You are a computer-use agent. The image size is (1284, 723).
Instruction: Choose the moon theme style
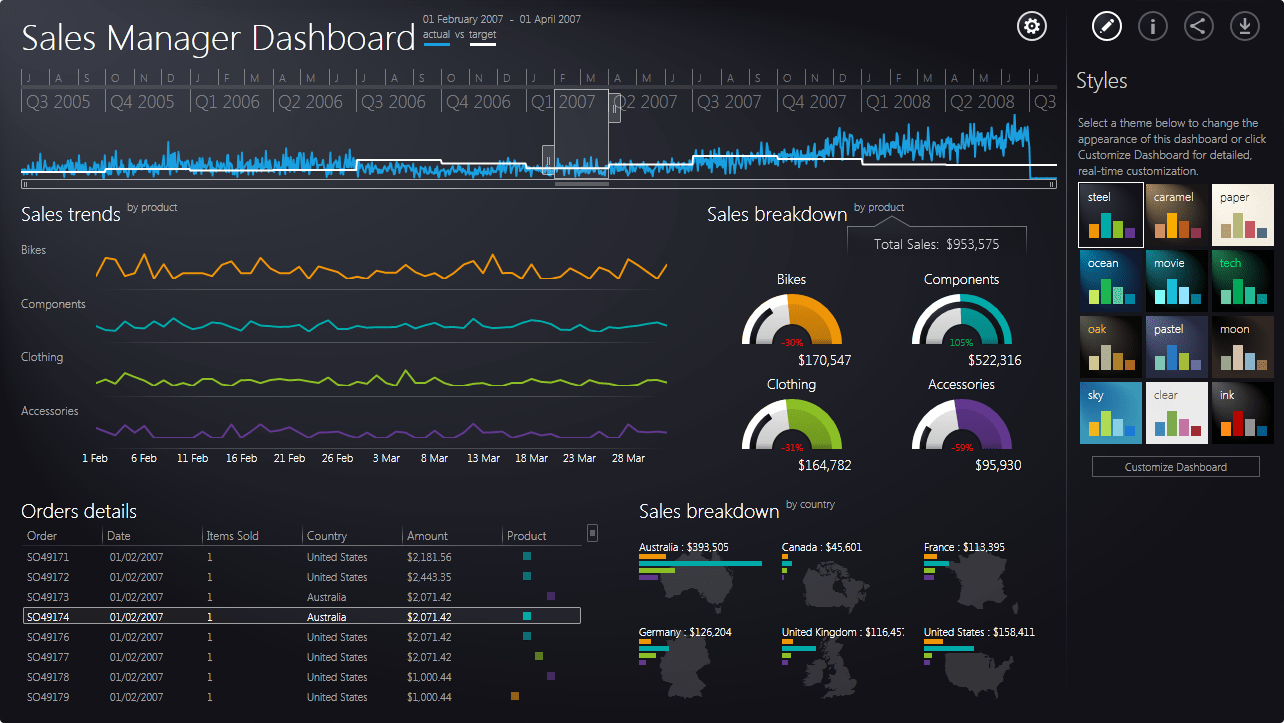[1243, 347]
